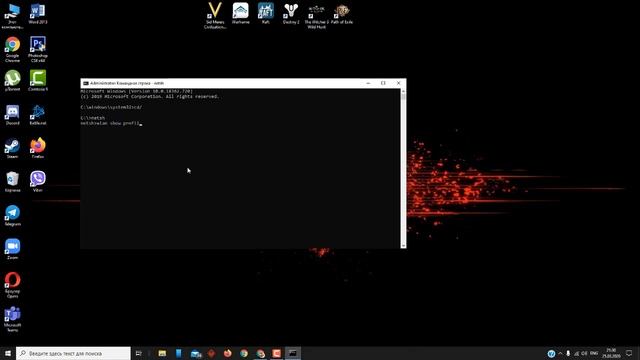Select the Path of Exile desktop icon

(x=342, y=13)
